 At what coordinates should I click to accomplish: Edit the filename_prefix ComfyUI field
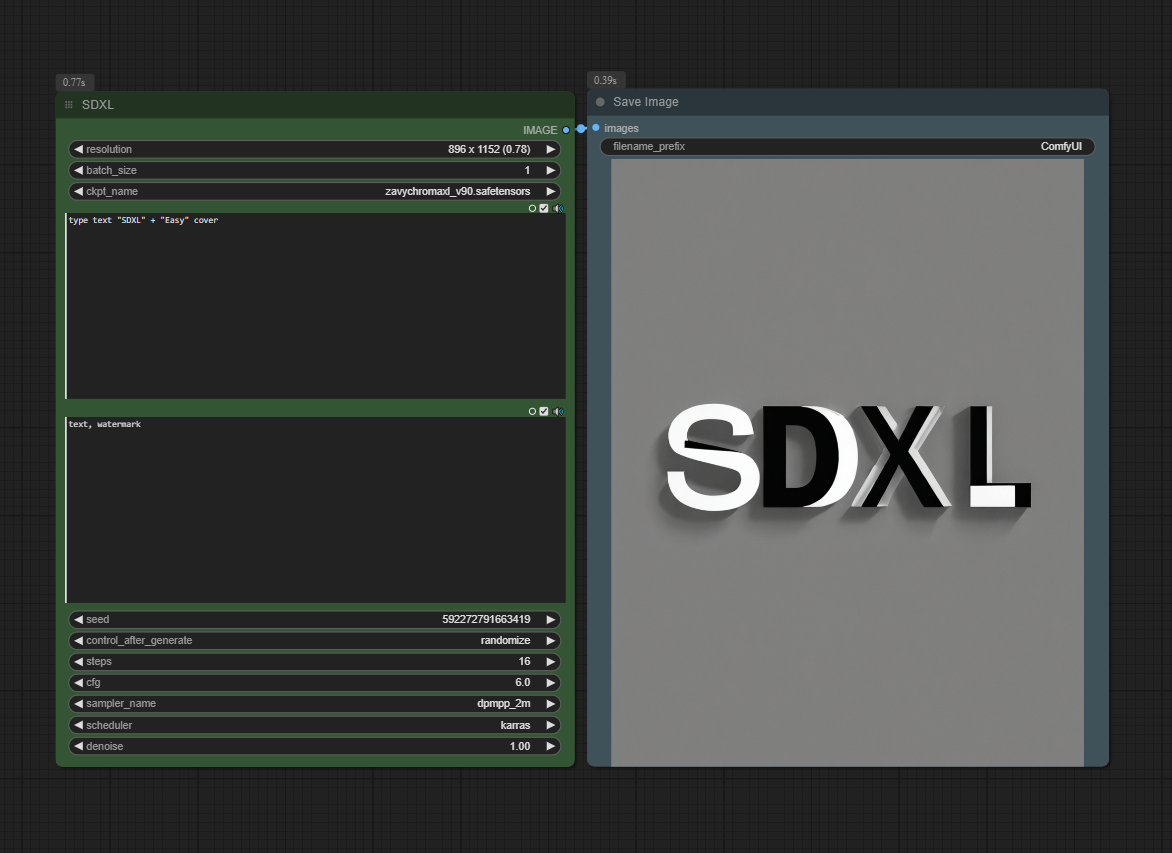[x=848, y=147]
